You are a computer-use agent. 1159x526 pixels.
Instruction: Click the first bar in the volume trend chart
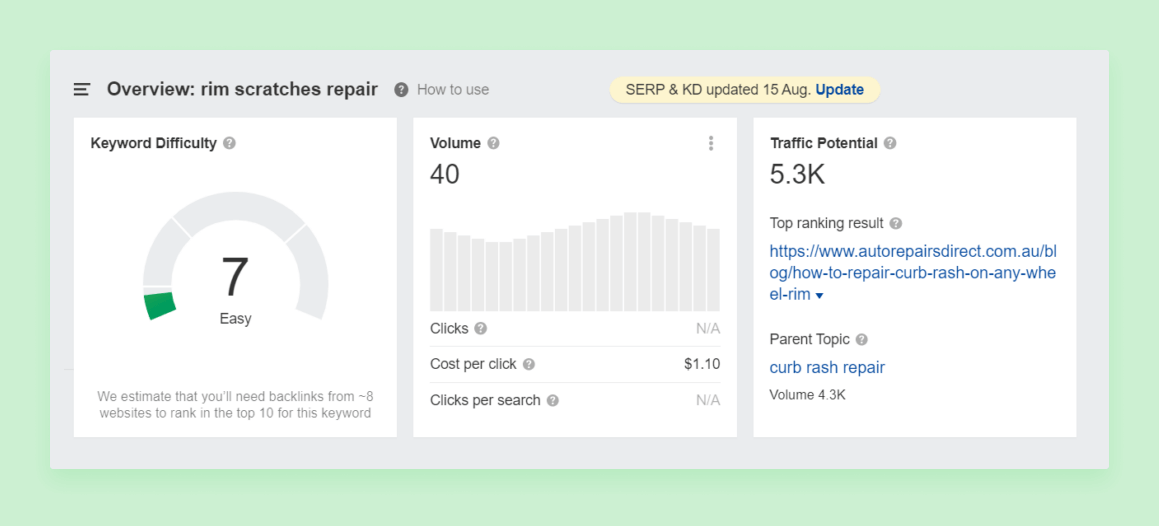[x=436, y=270]
